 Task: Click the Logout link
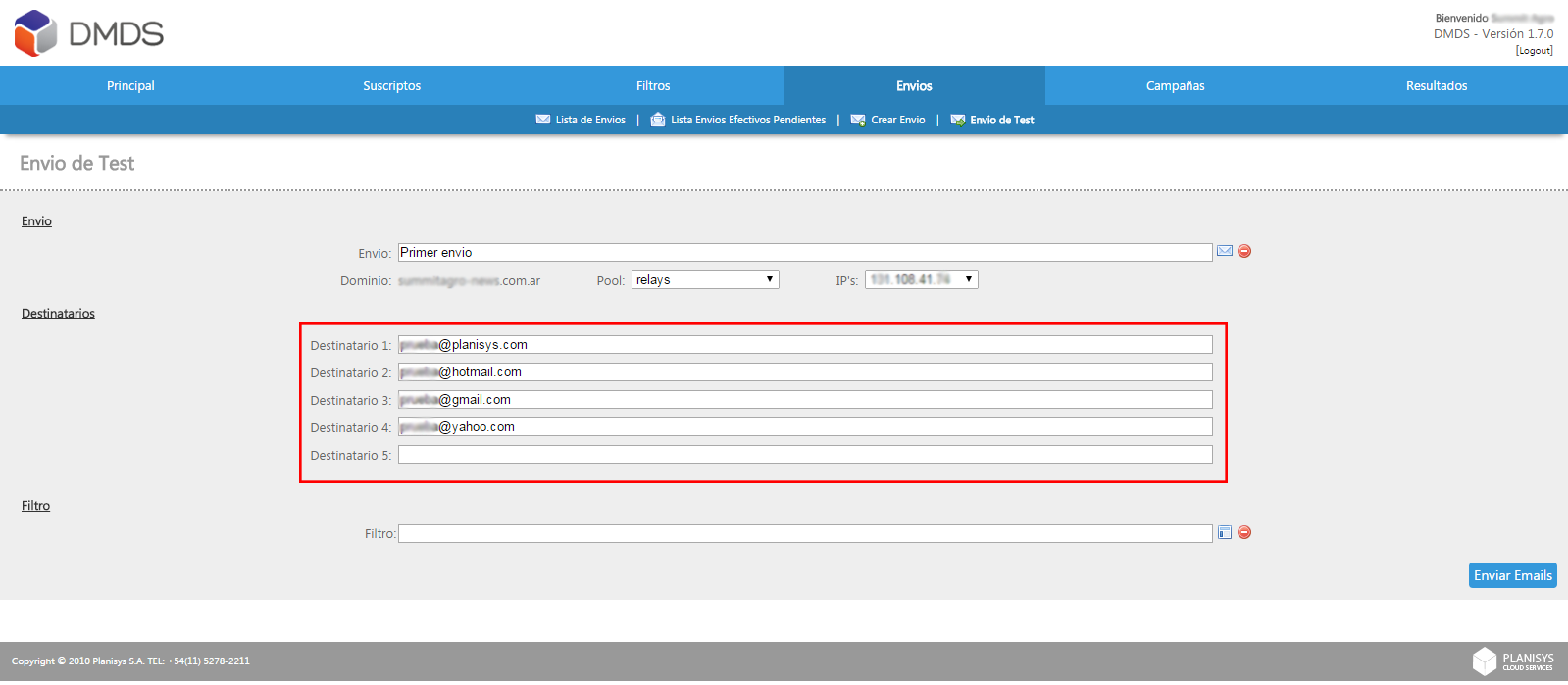pyautogui.click(x=1535, y=51)
